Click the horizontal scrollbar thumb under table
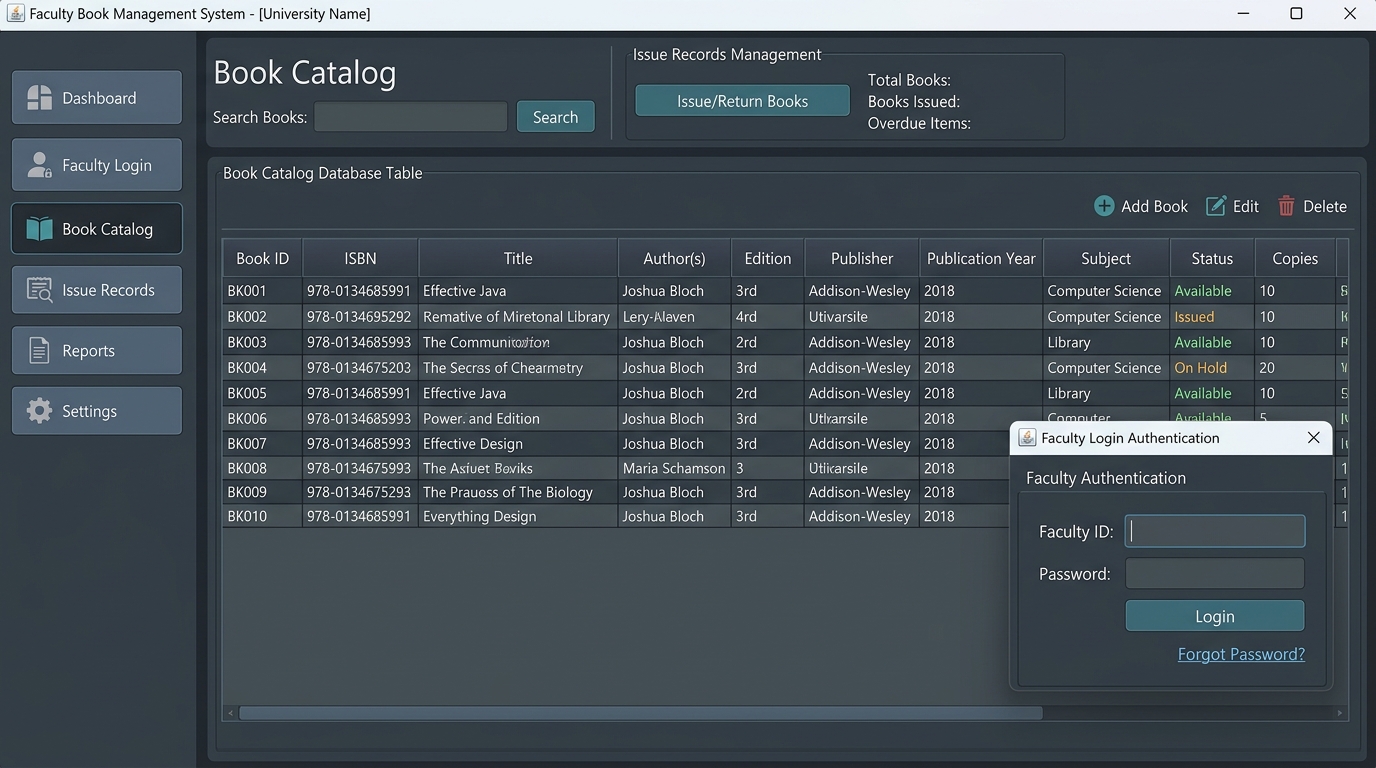 [640, 713]
